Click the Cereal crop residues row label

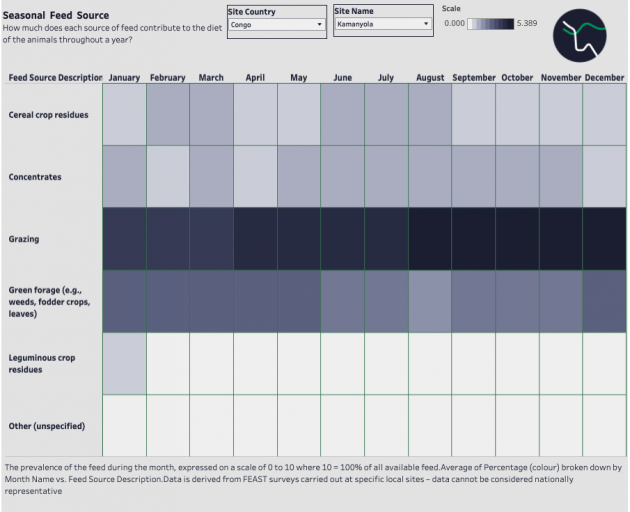(48, 115)
